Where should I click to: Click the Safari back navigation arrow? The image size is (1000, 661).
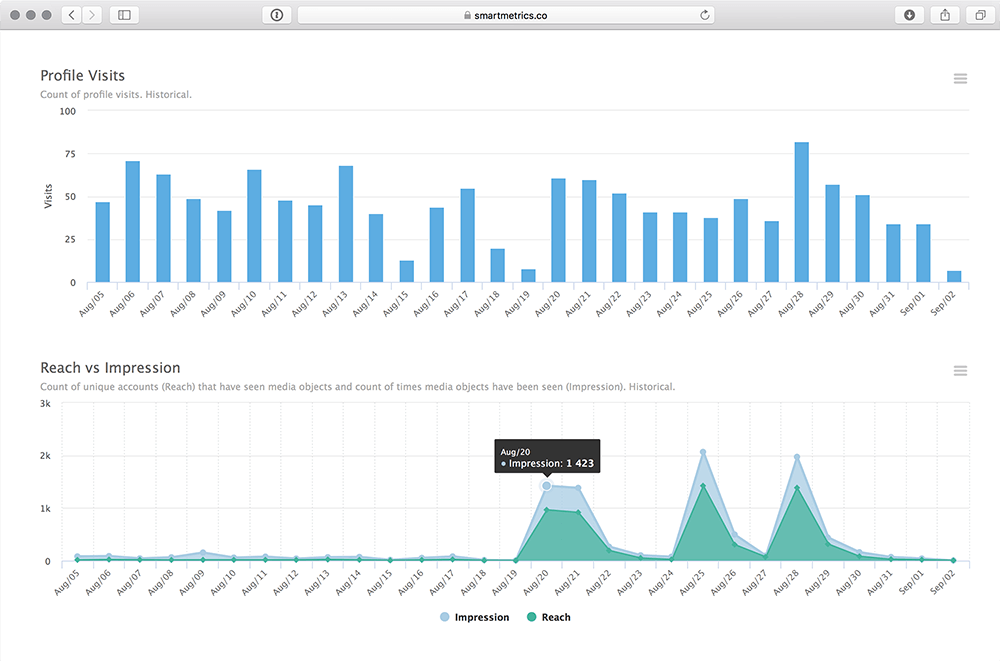(x=71, y=15)
